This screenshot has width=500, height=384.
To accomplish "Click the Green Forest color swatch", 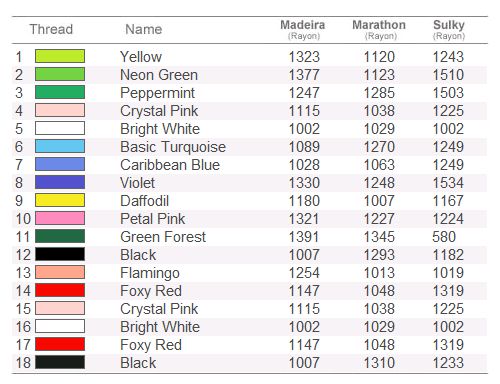I will [x=60, y=236].
